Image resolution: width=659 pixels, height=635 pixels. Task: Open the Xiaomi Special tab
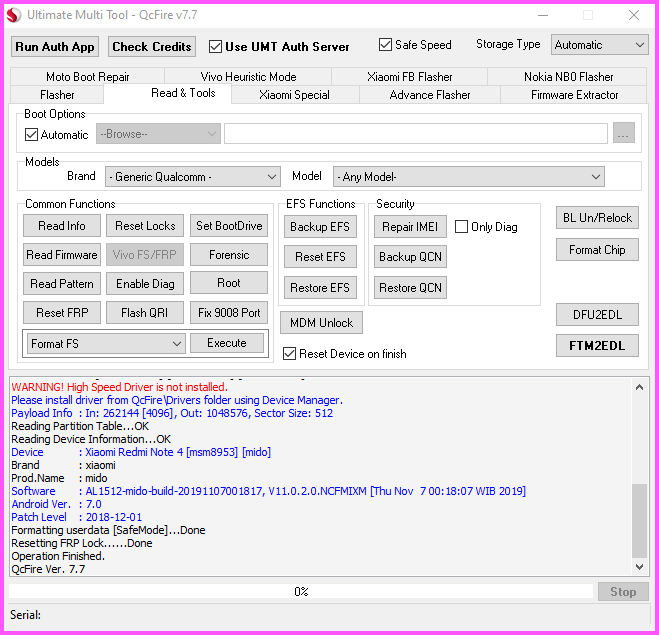coord(294,95)
